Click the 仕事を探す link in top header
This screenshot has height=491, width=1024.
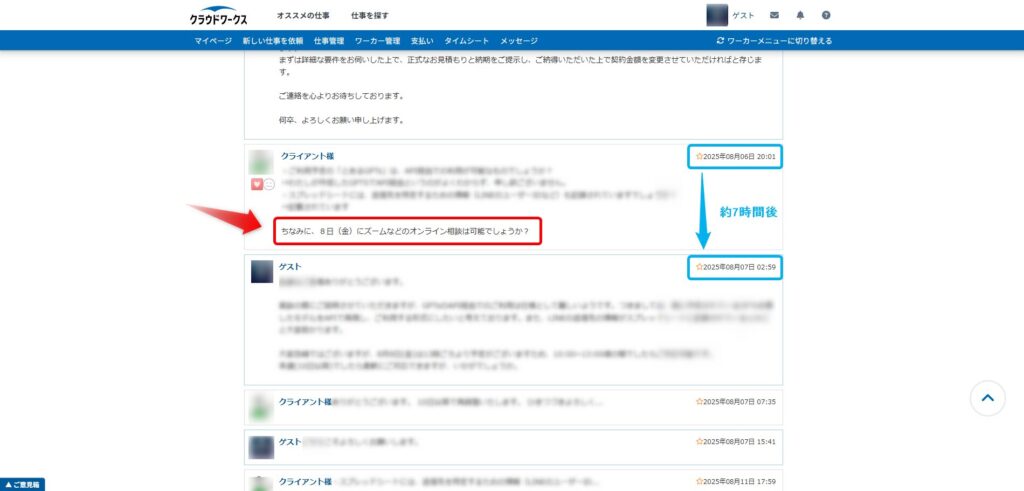370,16
